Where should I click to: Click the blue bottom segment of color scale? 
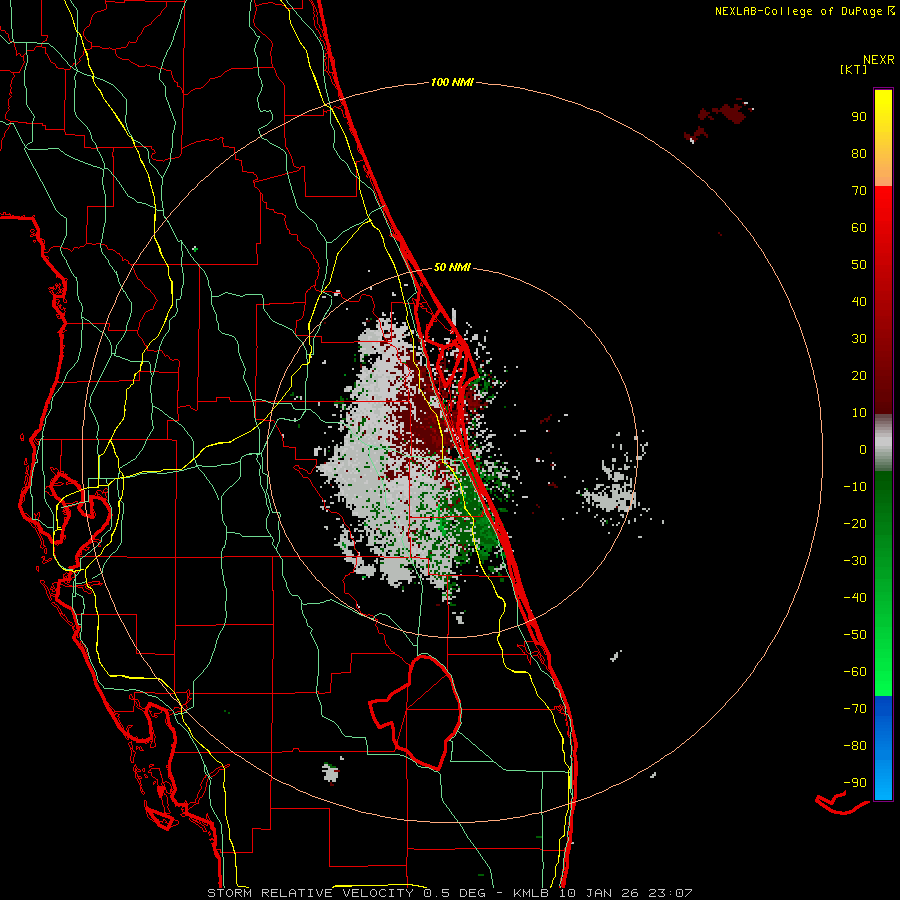click(x=883, y=748)
